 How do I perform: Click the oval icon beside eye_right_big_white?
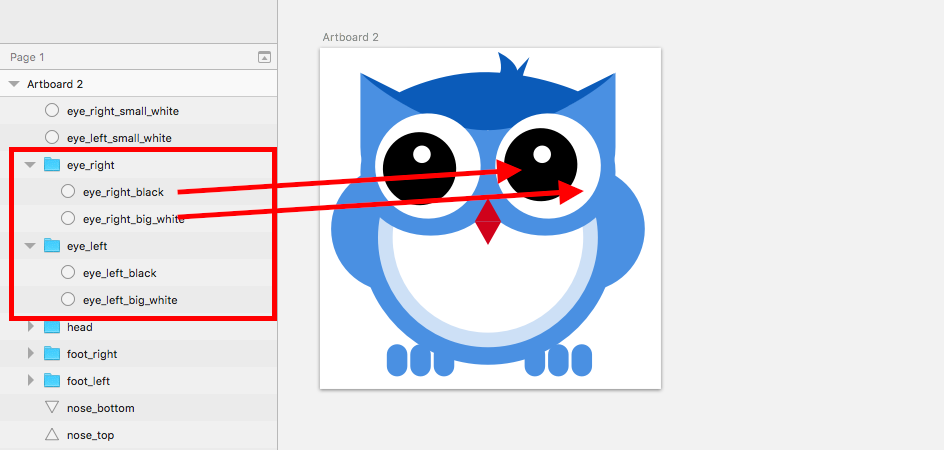[x=68, y=218]
